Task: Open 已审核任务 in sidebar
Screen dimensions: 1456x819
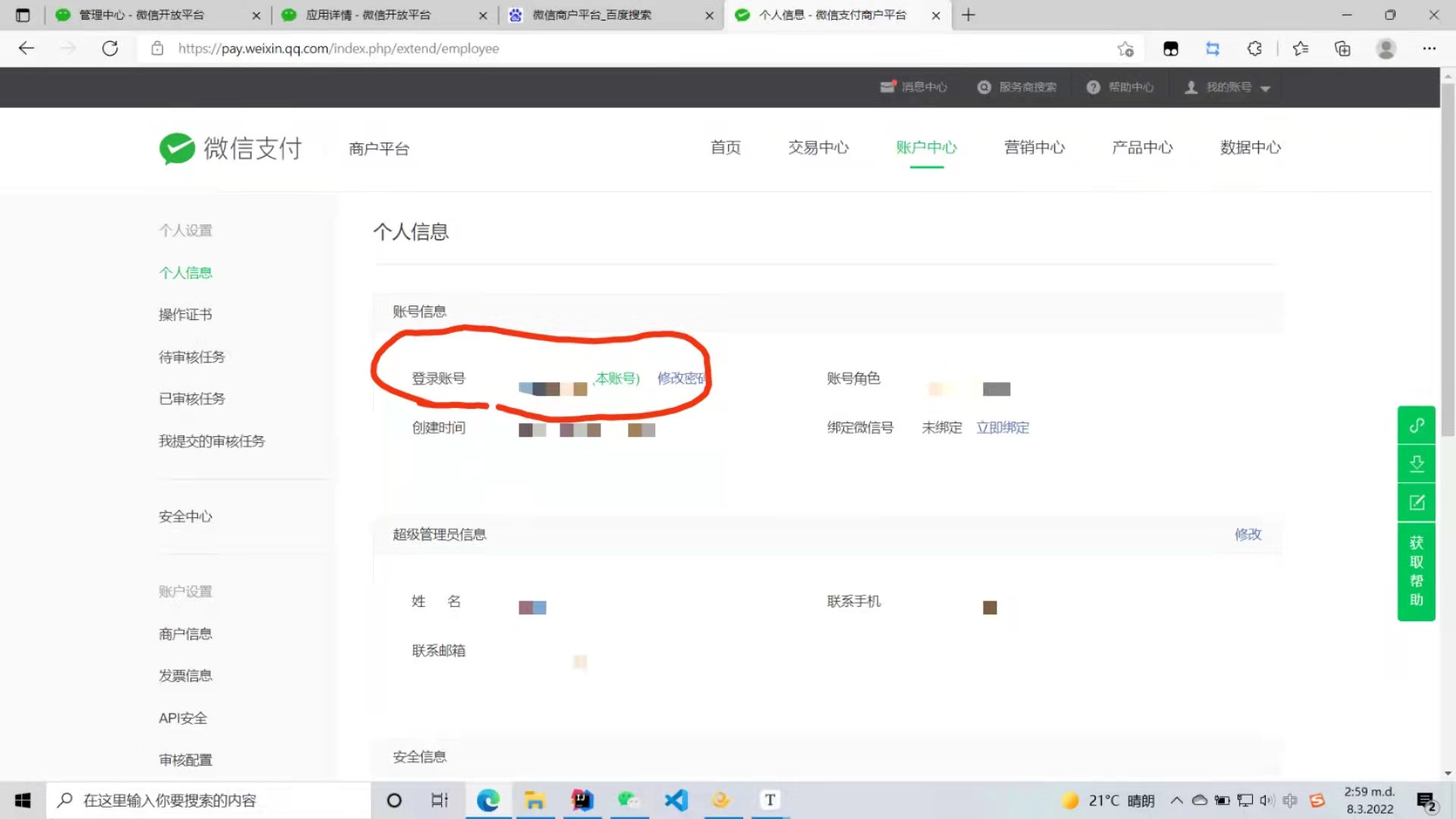Action: point(192,399)
